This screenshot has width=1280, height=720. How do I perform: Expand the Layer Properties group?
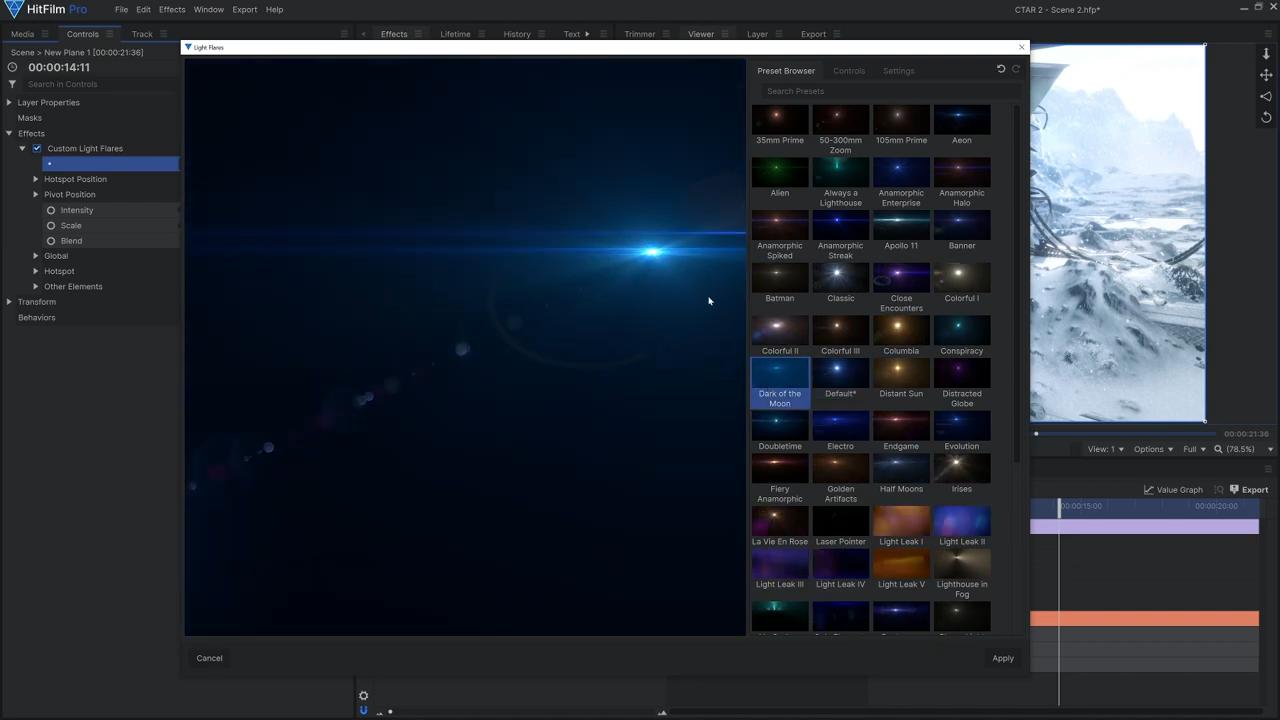tap(9, 102)
